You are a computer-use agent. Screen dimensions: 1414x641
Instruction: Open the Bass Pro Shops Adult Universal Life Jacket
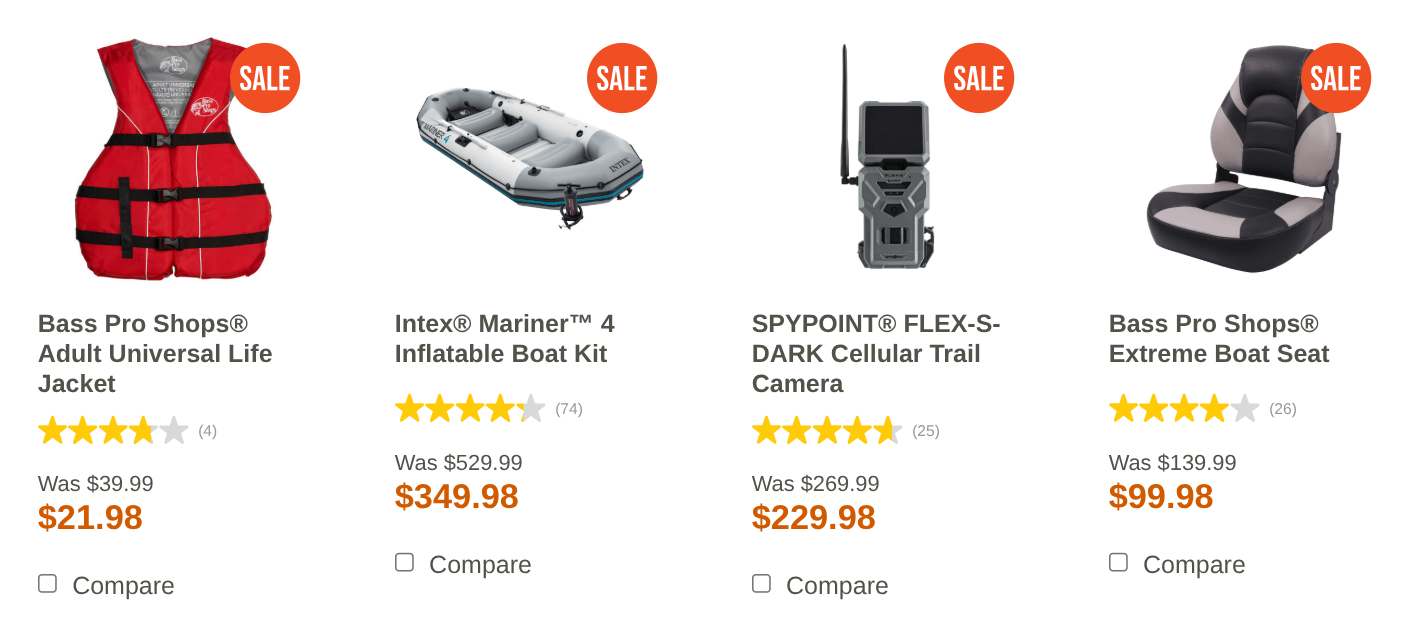tap(154, 353)
